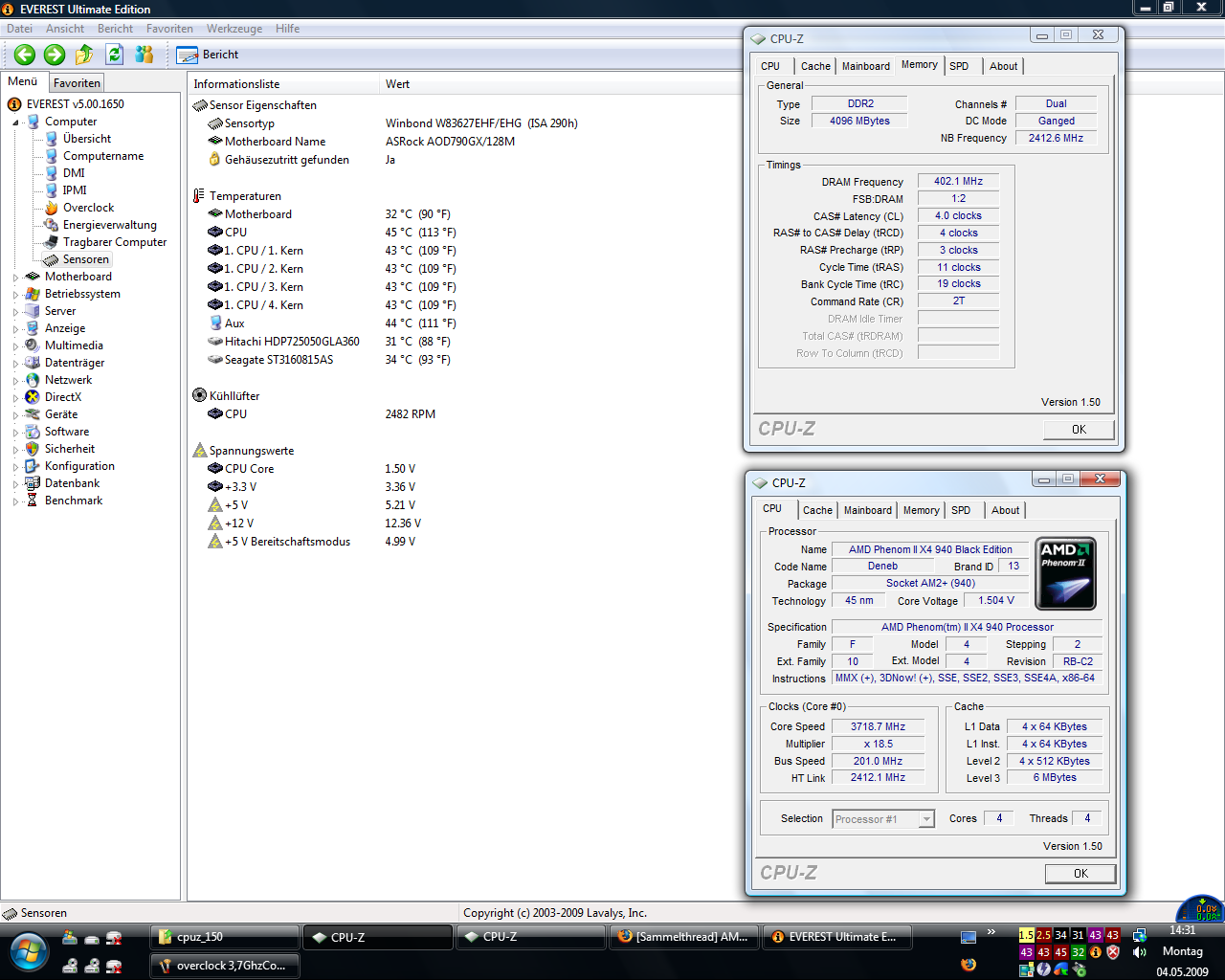Open About tab in lower CPU-Z window
Screen dimensions: 1225x980
click(x=1005, y=510)
